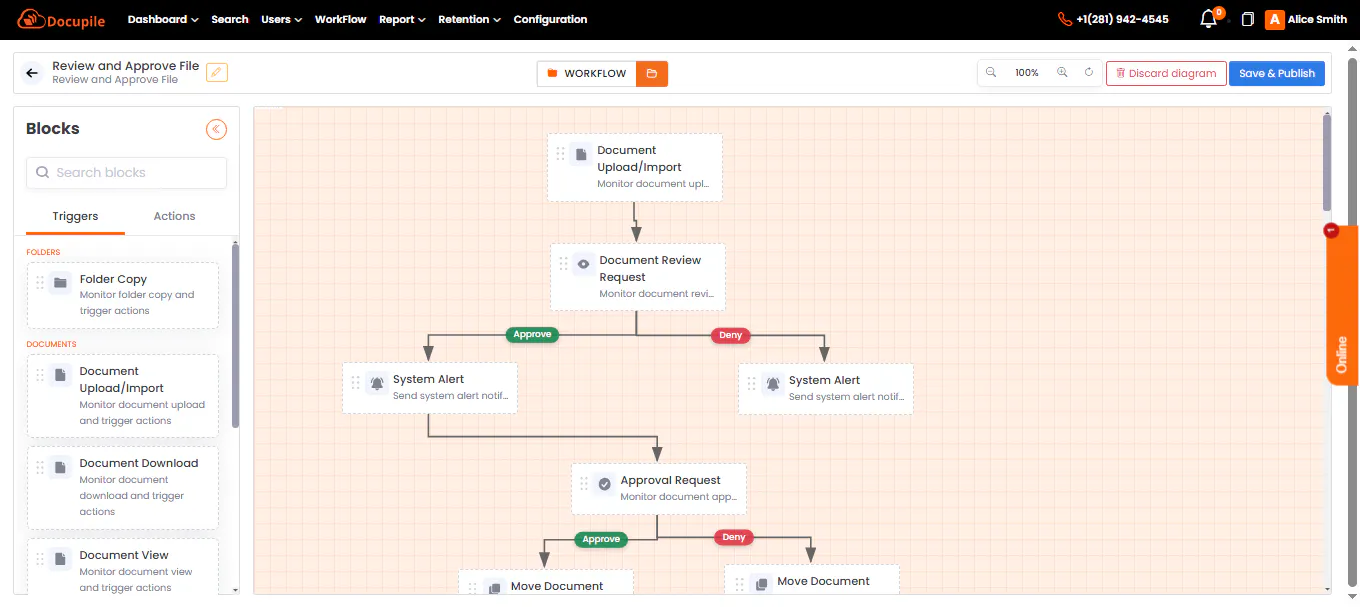Click drag handle of Document Review Request node
Viewport: 1360px width, 607px height.
pyautogui.click(x=563, y=263)
